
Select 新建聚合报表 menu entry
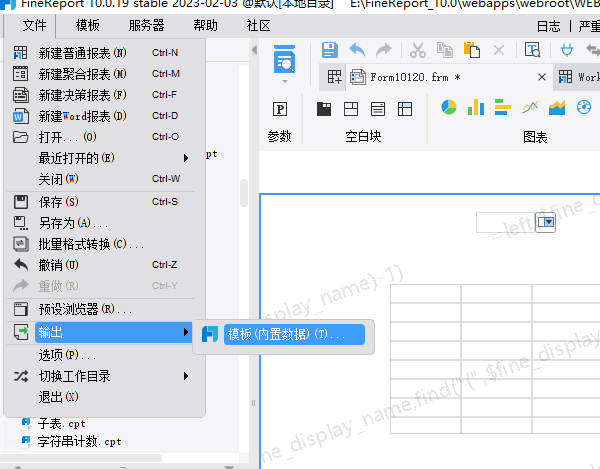click(x=103, y=74)
